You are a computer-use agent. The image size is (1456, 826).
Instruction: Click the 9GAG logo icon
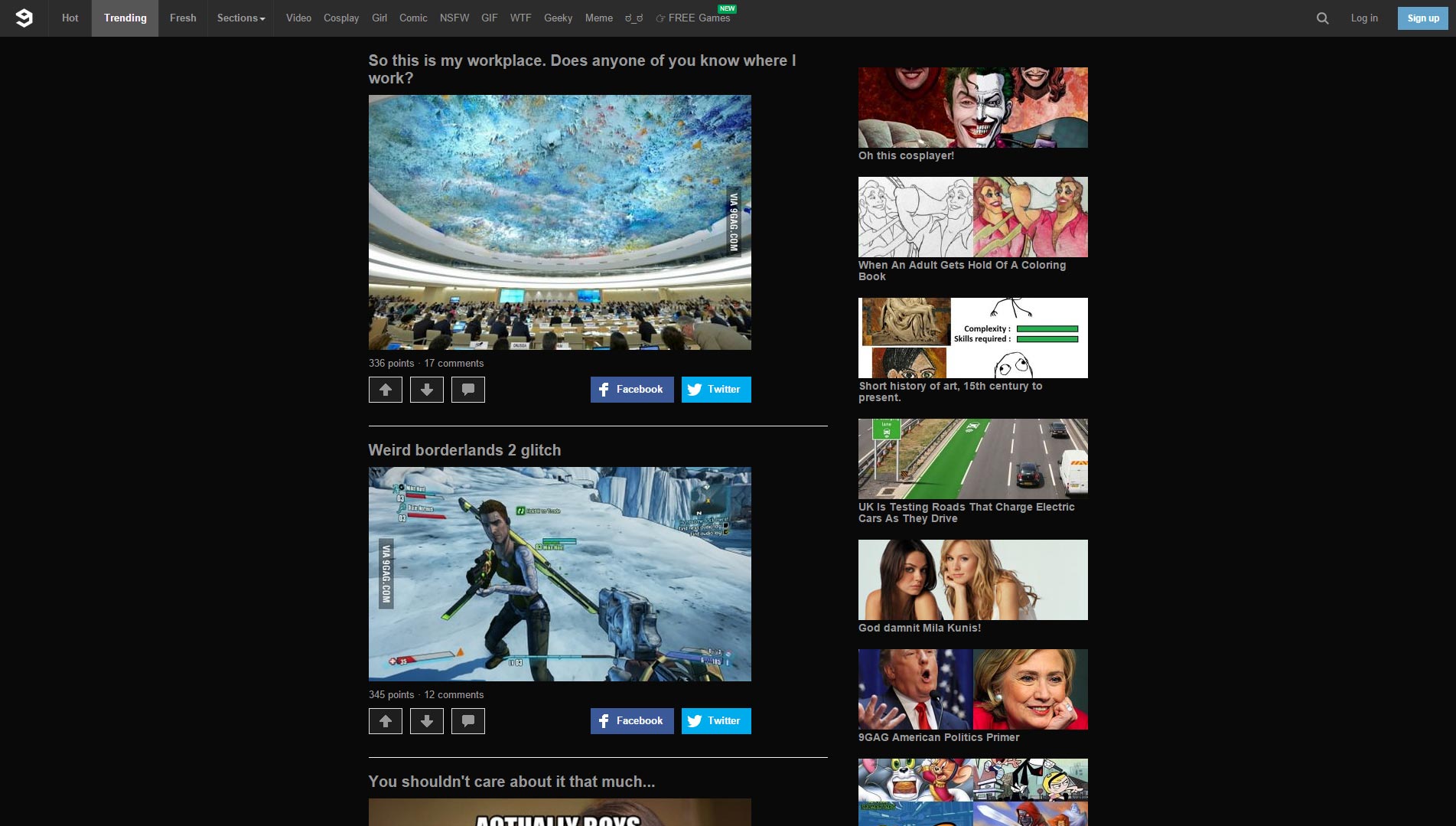[x=24, y=18]
